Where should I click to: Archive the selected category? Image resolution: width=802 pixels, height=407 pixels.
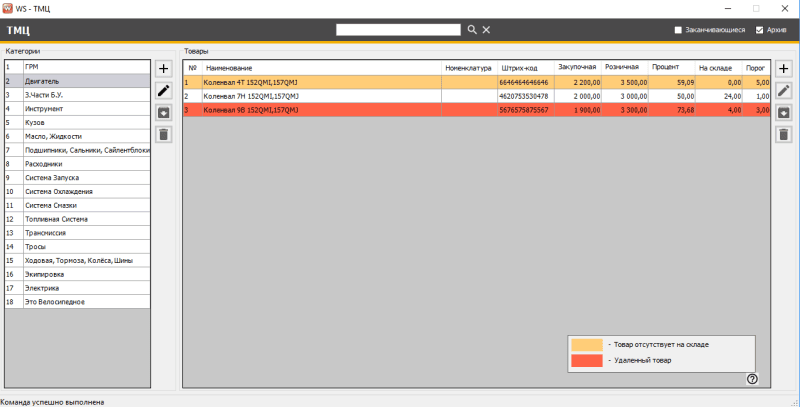click(x=164, y=113)
